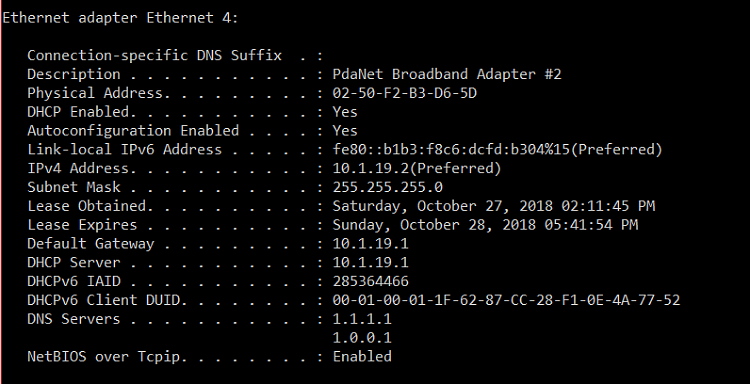Click the Subnet Mask label text
This screenshot has height=384, width=750.
(x=74, y=187)
